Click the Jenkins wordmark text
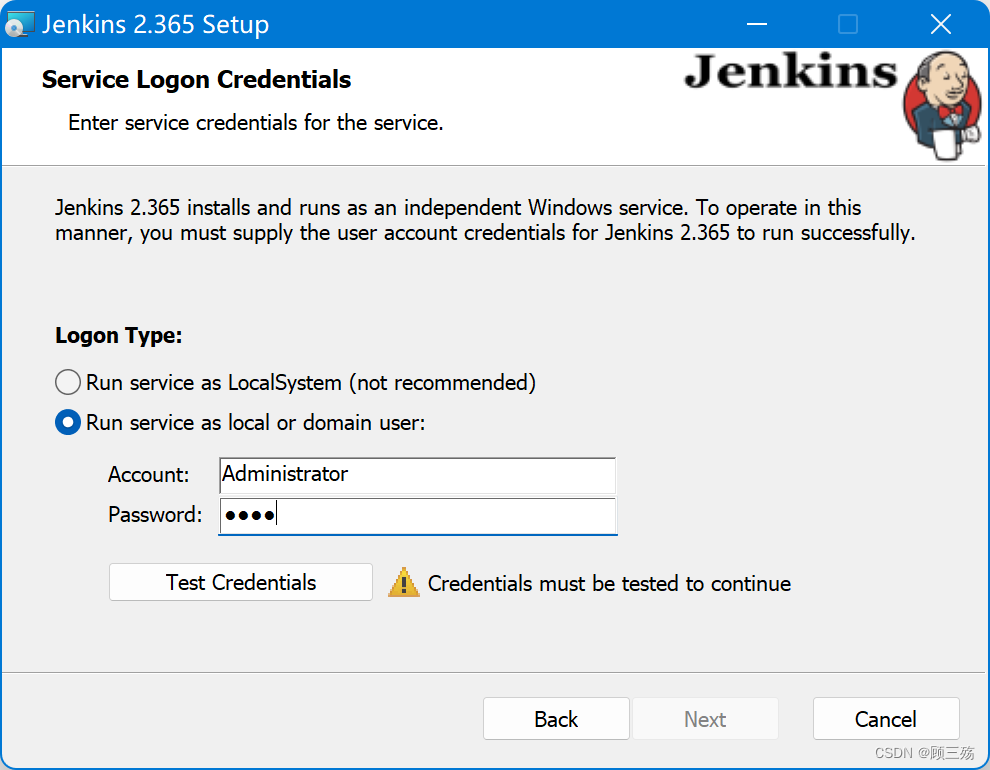The width and height of the screenshot is (990, 770). click(790, 71)
